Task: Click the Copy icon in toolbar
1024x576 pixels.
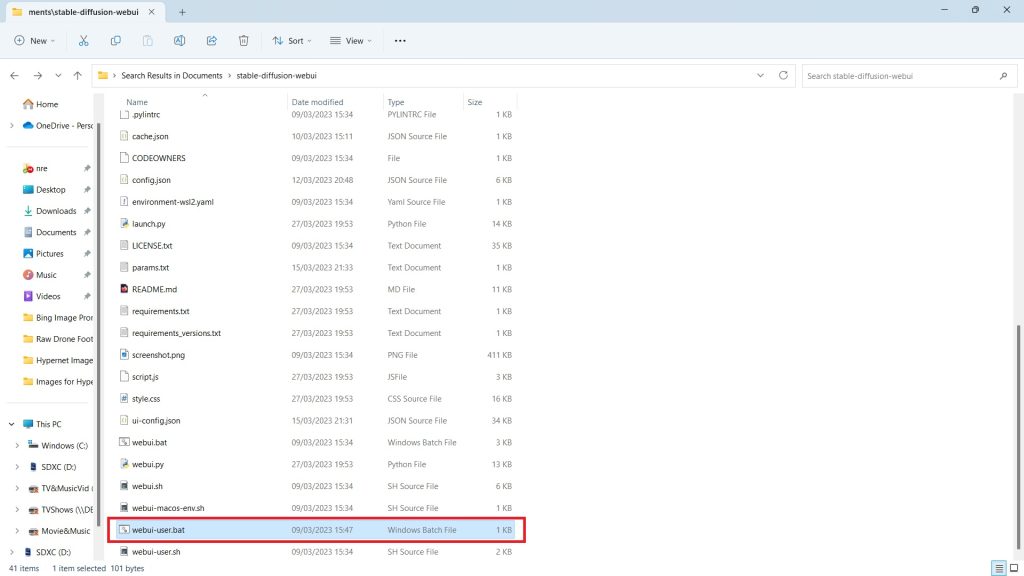Action: coord(116,41)
